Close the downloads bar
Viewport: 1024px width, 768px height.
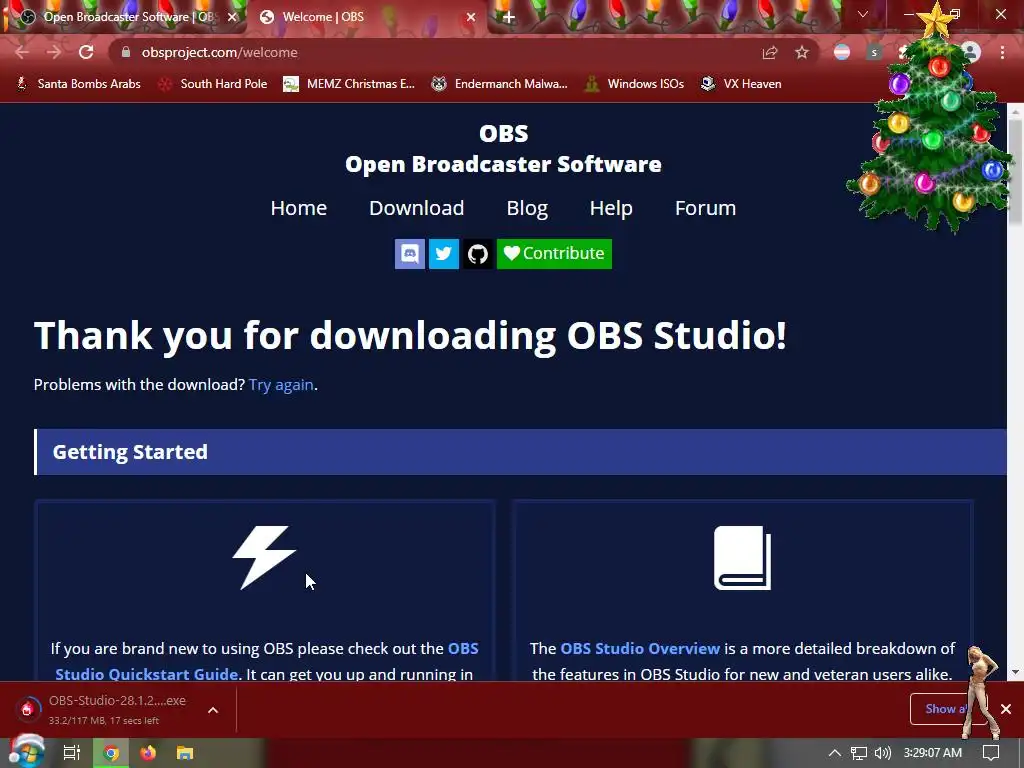[1006, 709]
